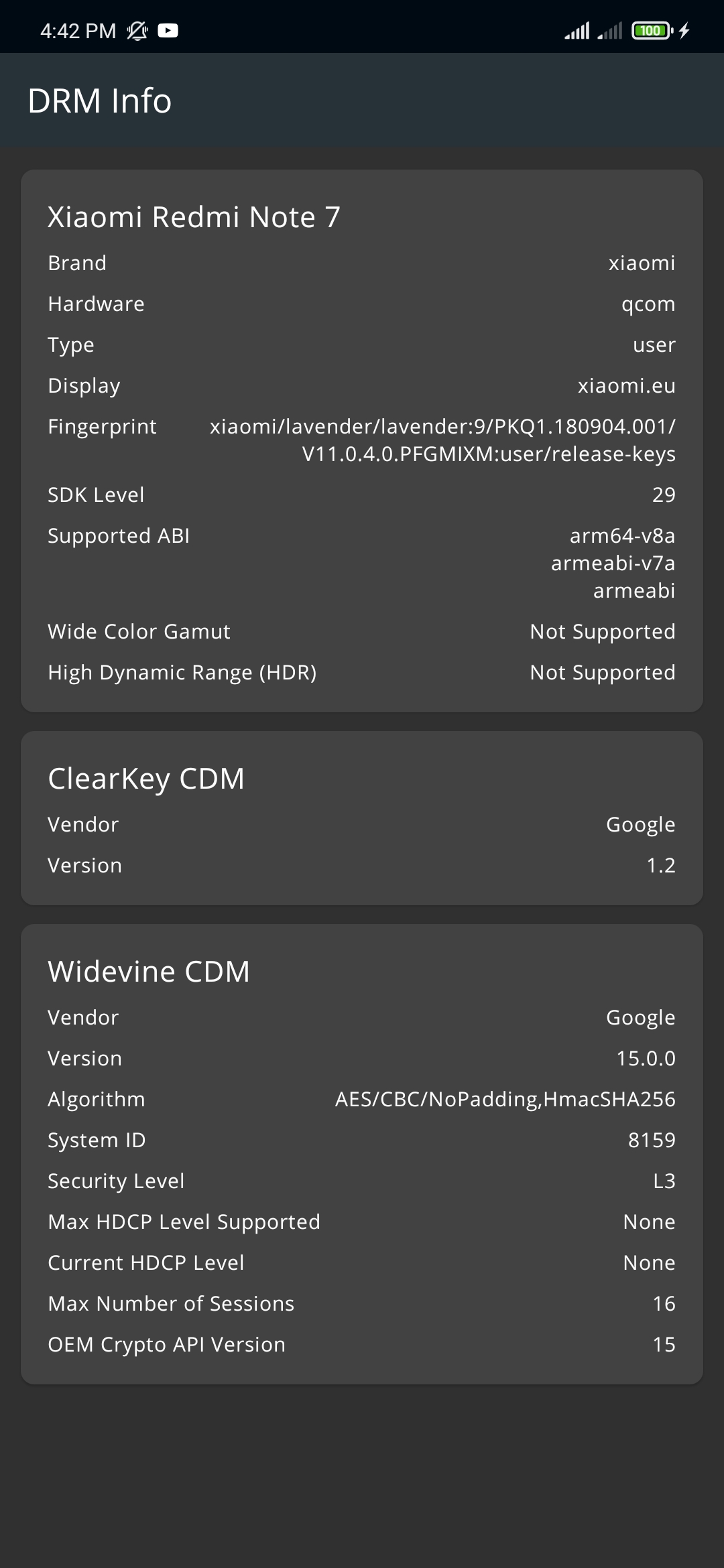Select the Xiaomi Redmi Note 7 heading

pos(194,217)
